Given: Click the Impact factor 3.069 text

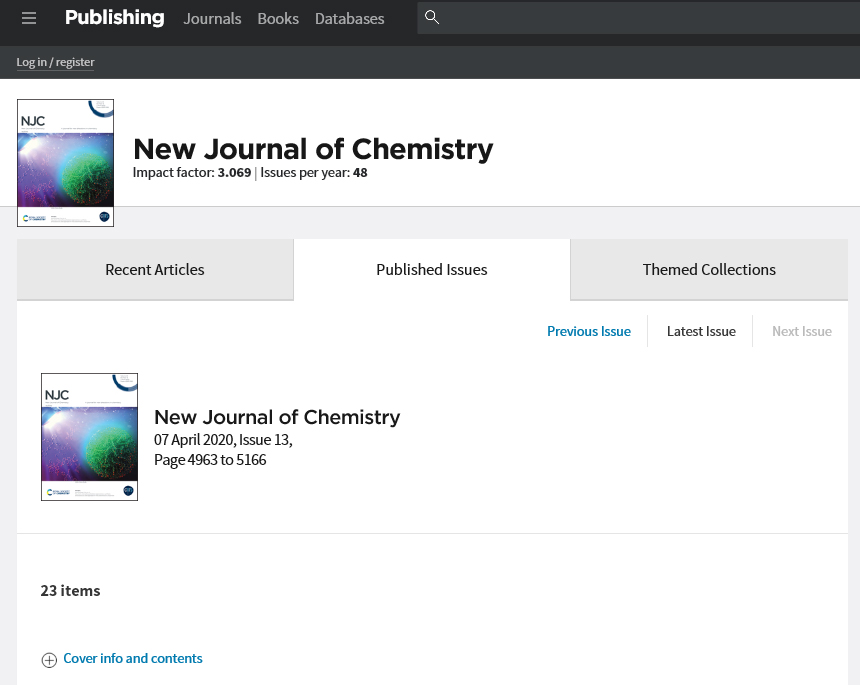Looking at the screenshot, I should pos(192,173).
